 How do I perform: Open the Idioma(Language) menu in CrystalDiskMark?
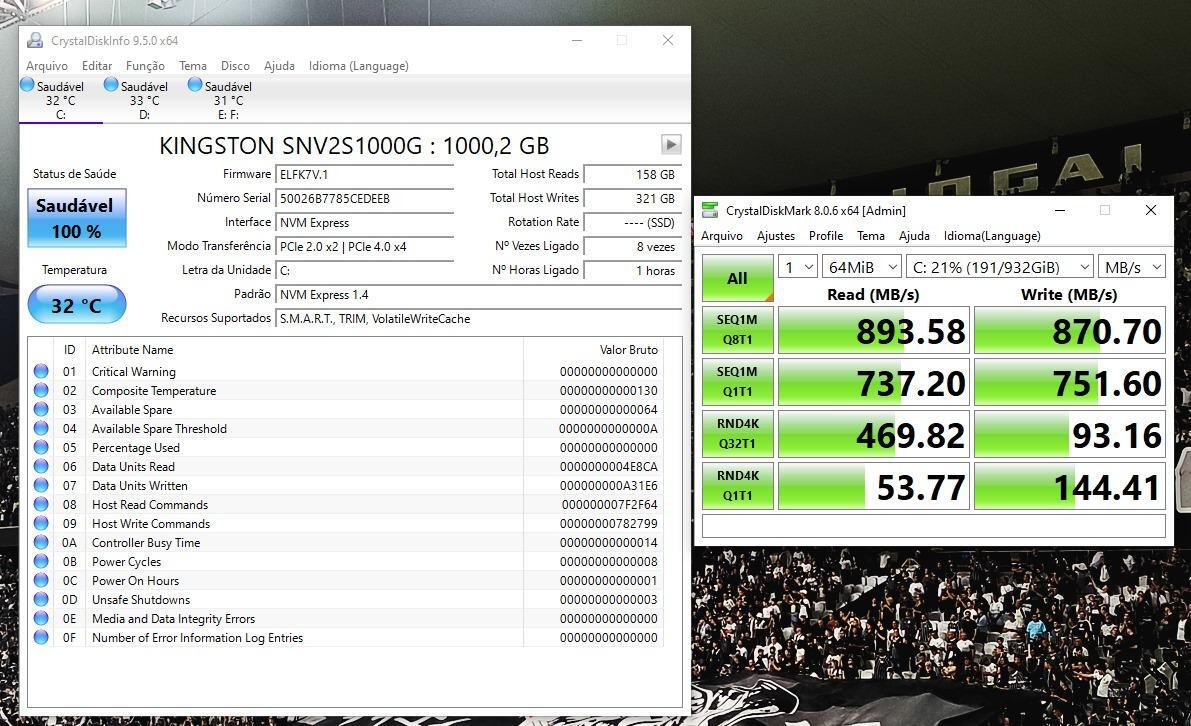point(992,236)
